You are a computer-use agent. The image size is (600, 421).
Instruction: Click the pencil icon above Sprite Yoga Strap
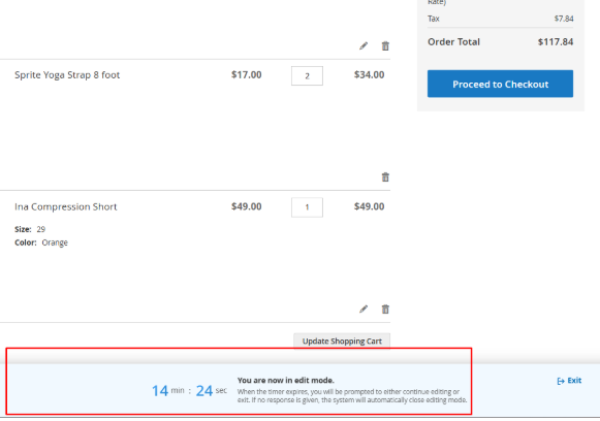point(364,46)
